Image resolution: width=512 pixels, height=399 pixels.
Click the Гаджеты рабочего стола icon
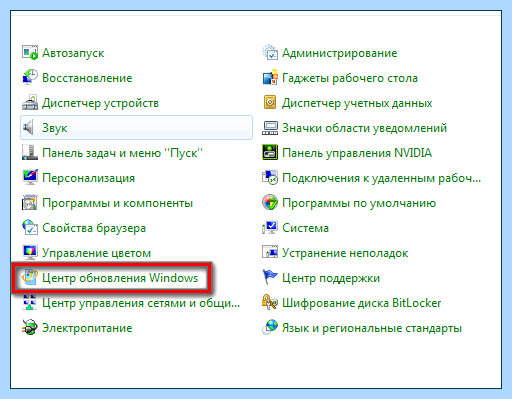pyautogui.click(x=270, y=78)
